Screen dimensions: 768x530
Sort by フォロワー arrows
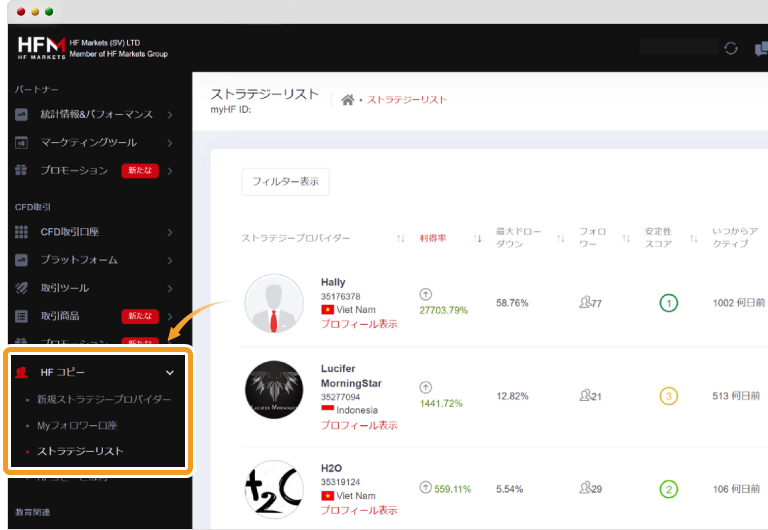626,239
